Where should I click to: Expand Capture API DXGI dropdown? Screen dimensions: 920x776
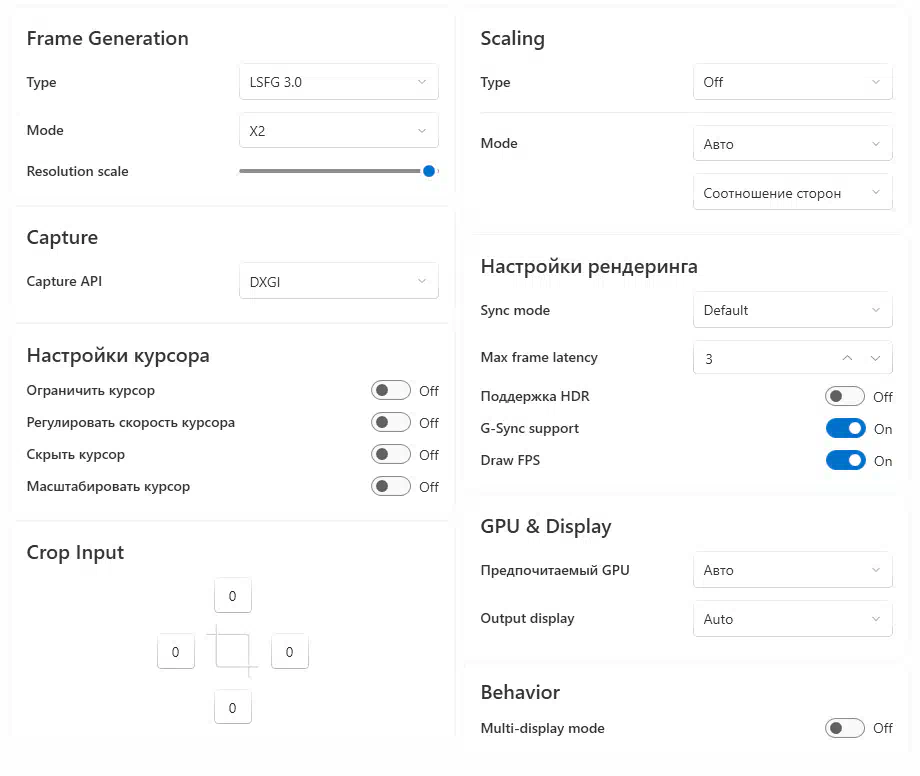(339, 282)
